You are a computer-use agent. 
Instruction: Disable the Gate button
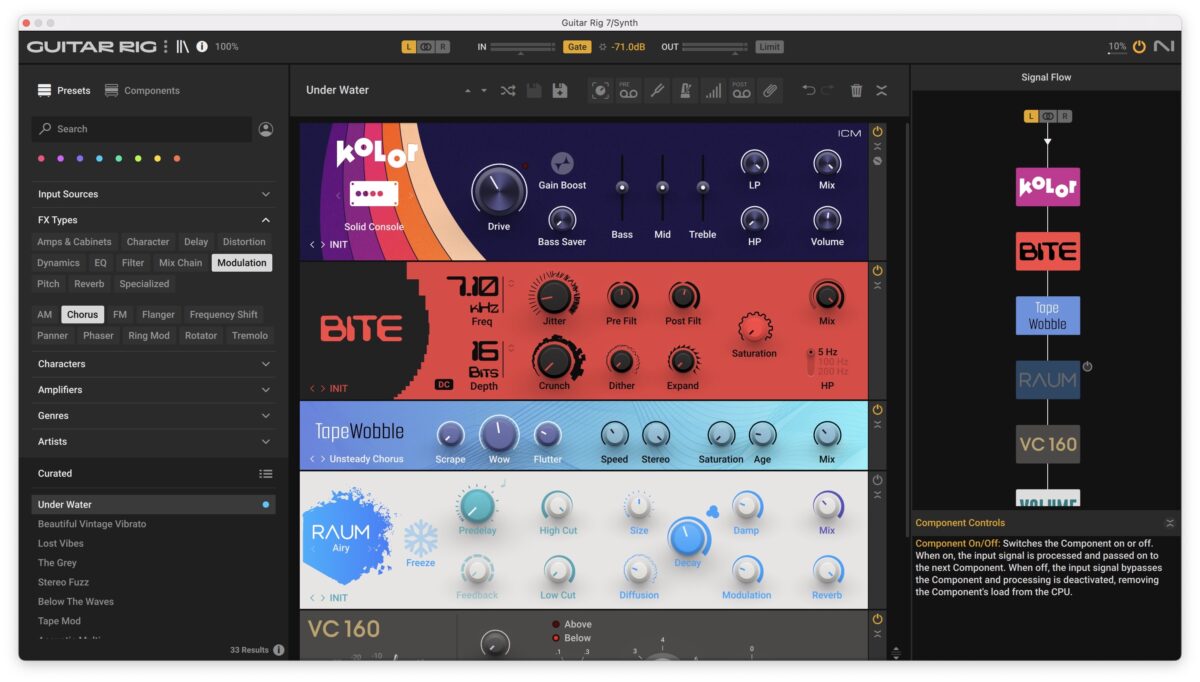click(x=577, y=47)
